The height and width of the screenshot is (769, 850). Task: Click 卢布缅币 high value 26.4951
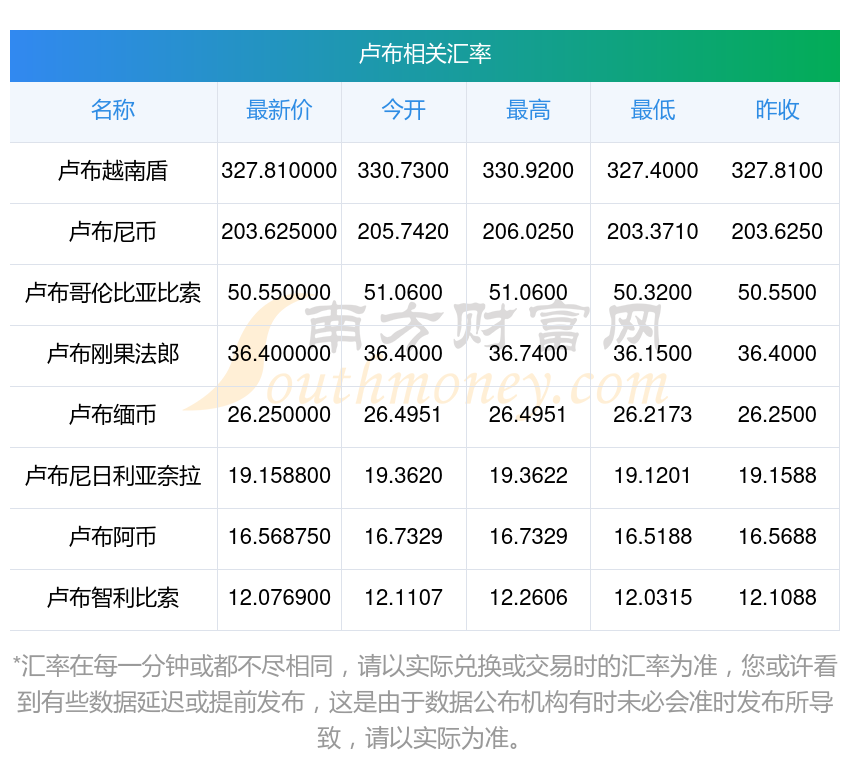pyautogui.click(x=528, y=415)
